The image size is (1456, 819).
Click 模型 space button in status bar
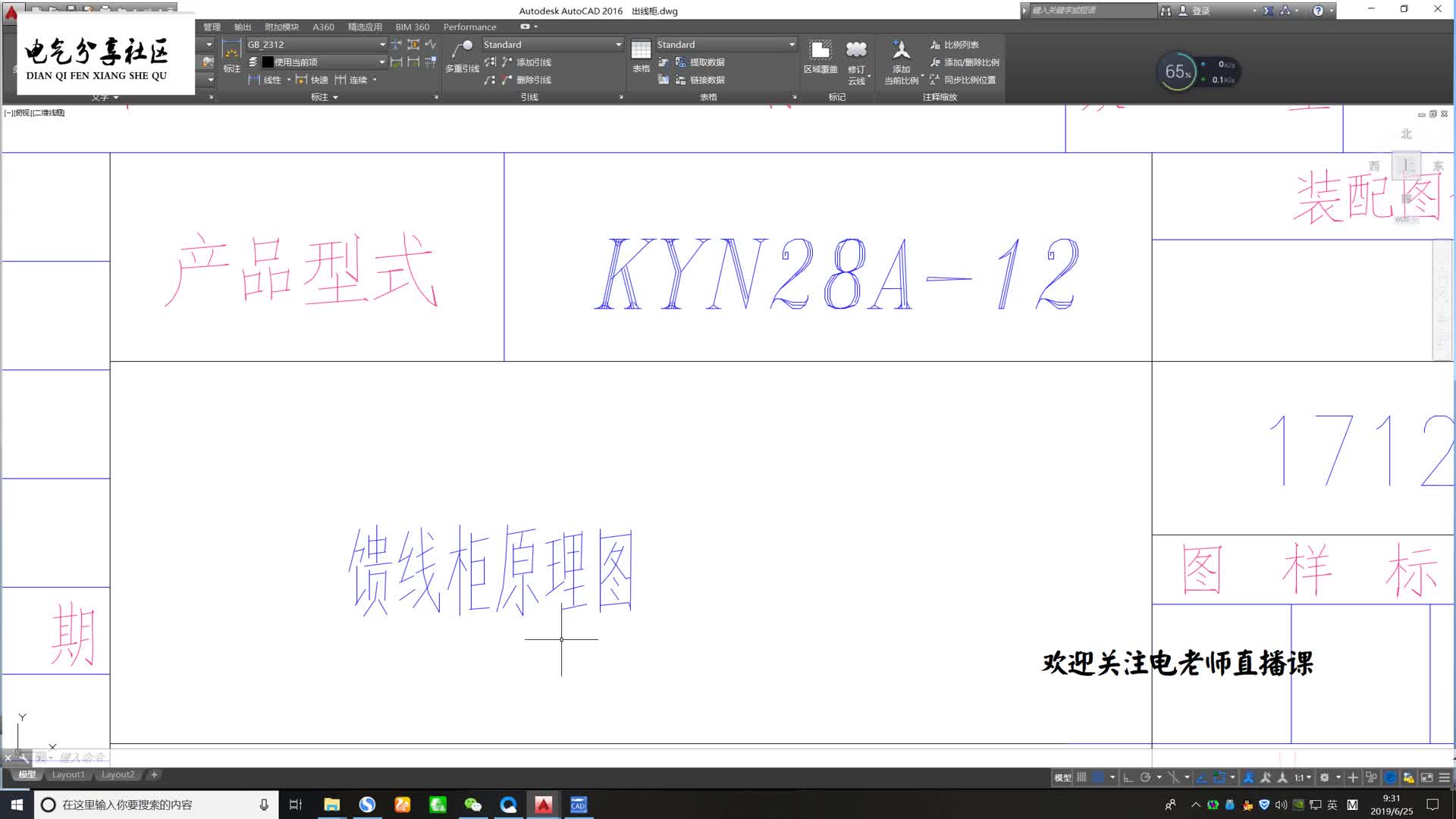(1062, 777)
